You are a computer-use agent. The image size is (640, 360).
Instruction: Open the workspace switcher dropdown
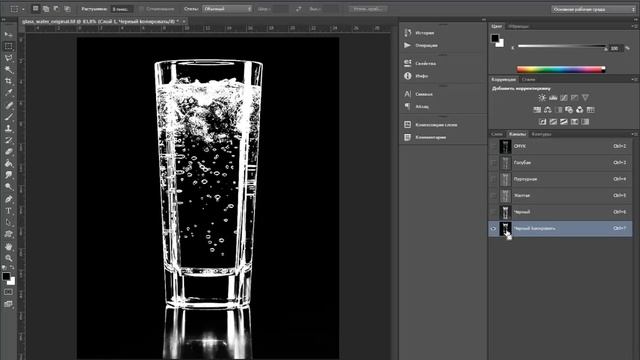[593, 9]
